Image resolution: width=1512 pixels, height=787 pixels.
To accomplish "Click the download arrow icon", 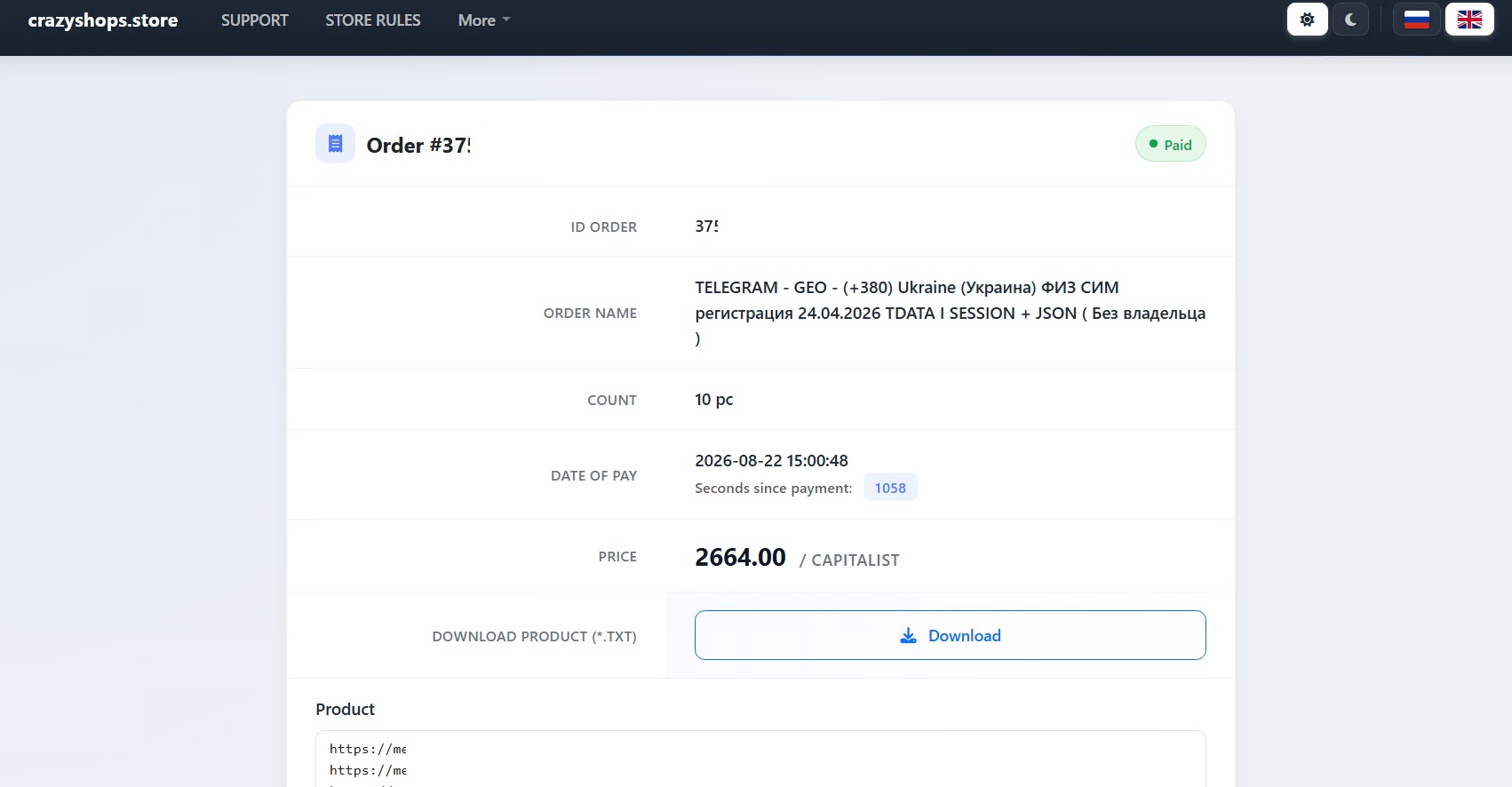I will 908,636.
